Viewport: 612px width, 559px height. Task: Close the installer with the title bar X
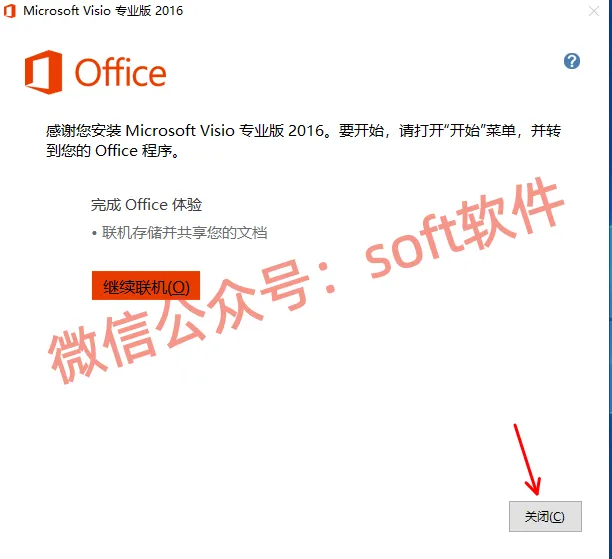click(594, 11)
